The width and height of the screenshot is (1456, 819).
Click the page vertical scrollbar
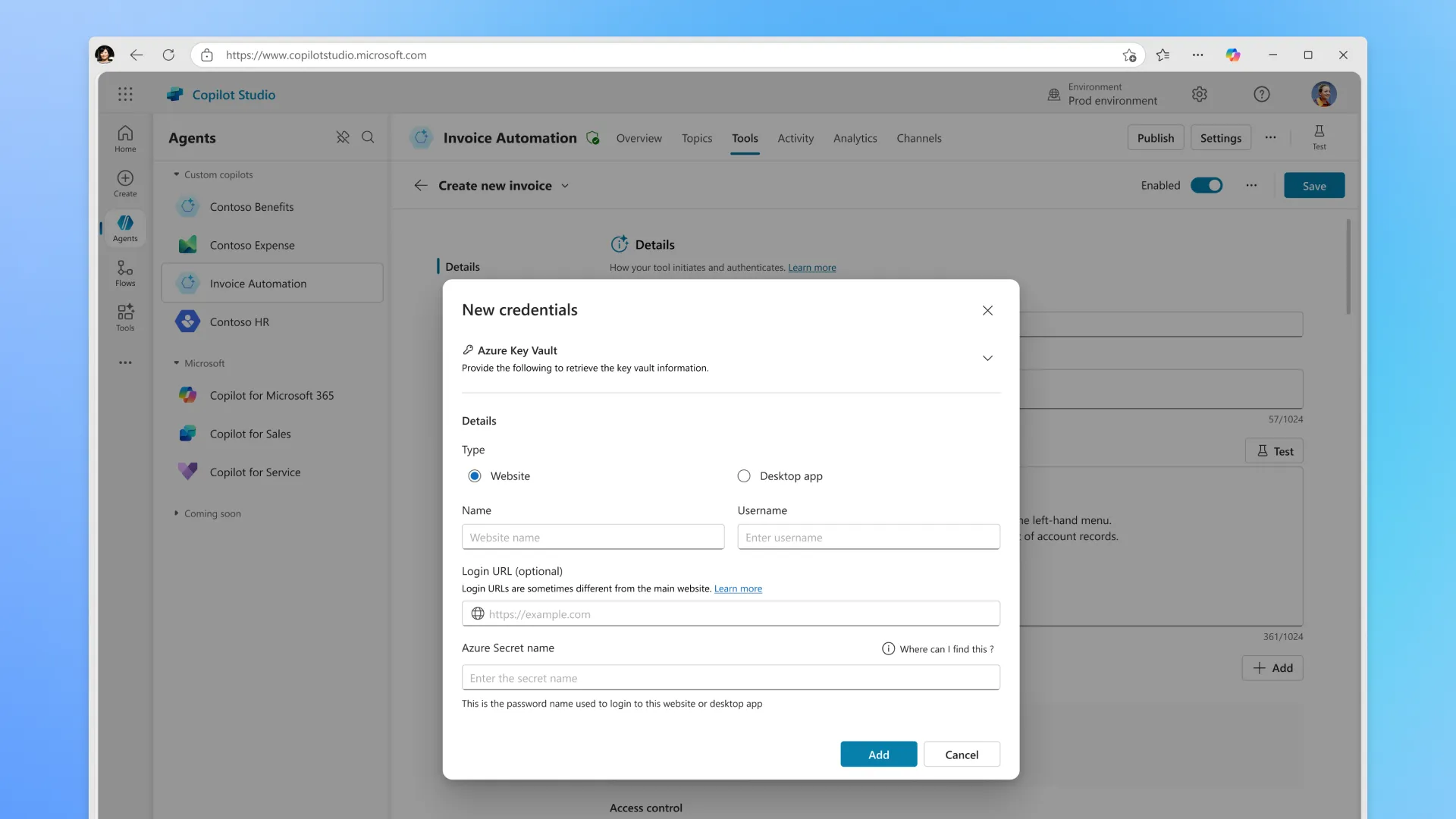[1348, 267]
